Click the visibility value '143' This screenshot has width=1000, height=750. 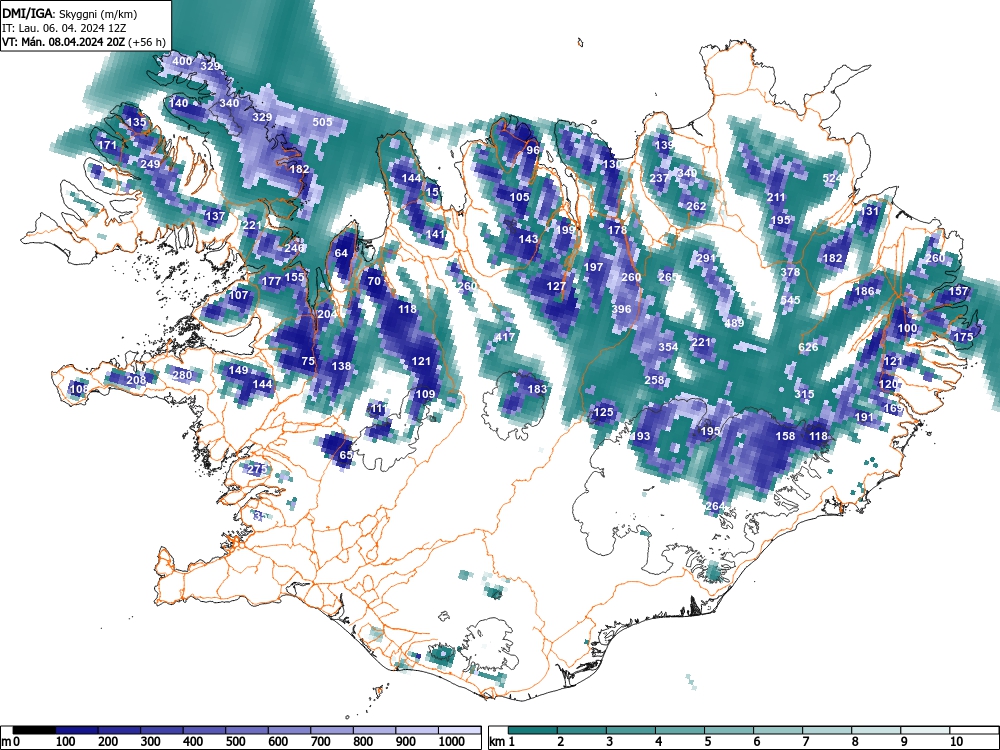coord(528,239)
